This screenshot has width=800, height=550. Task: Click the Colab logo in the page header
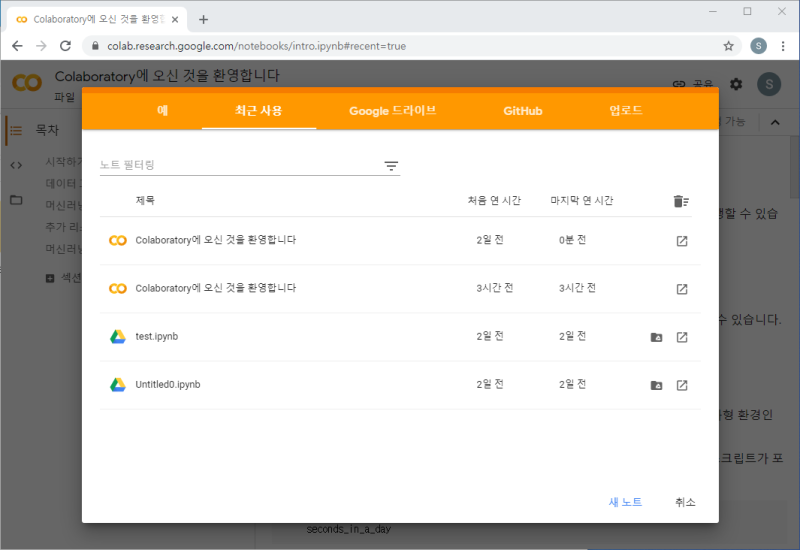pos(27,83)
